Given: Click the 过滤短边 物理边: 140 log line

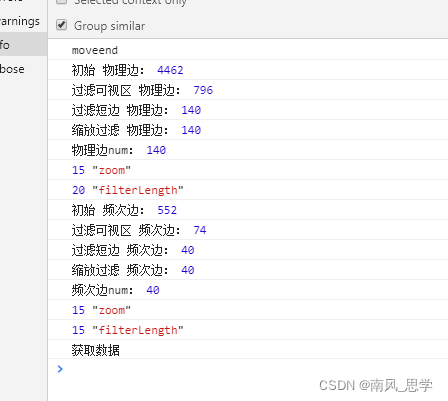Looking at the screenshot, I should [248, 110].
